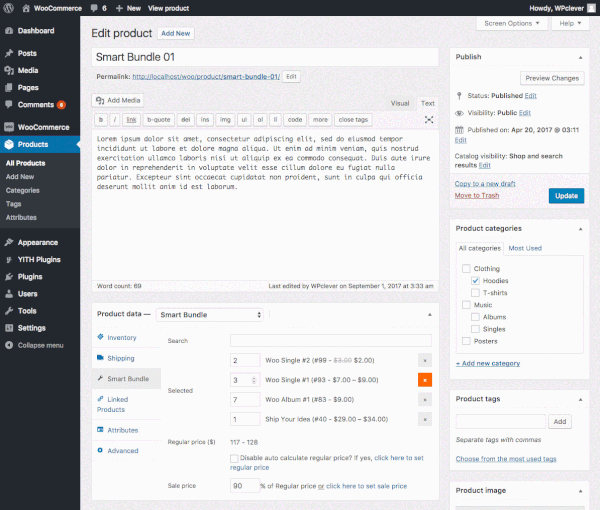Click Move to Trash link
600x510 pixels.
click(477, 196)
